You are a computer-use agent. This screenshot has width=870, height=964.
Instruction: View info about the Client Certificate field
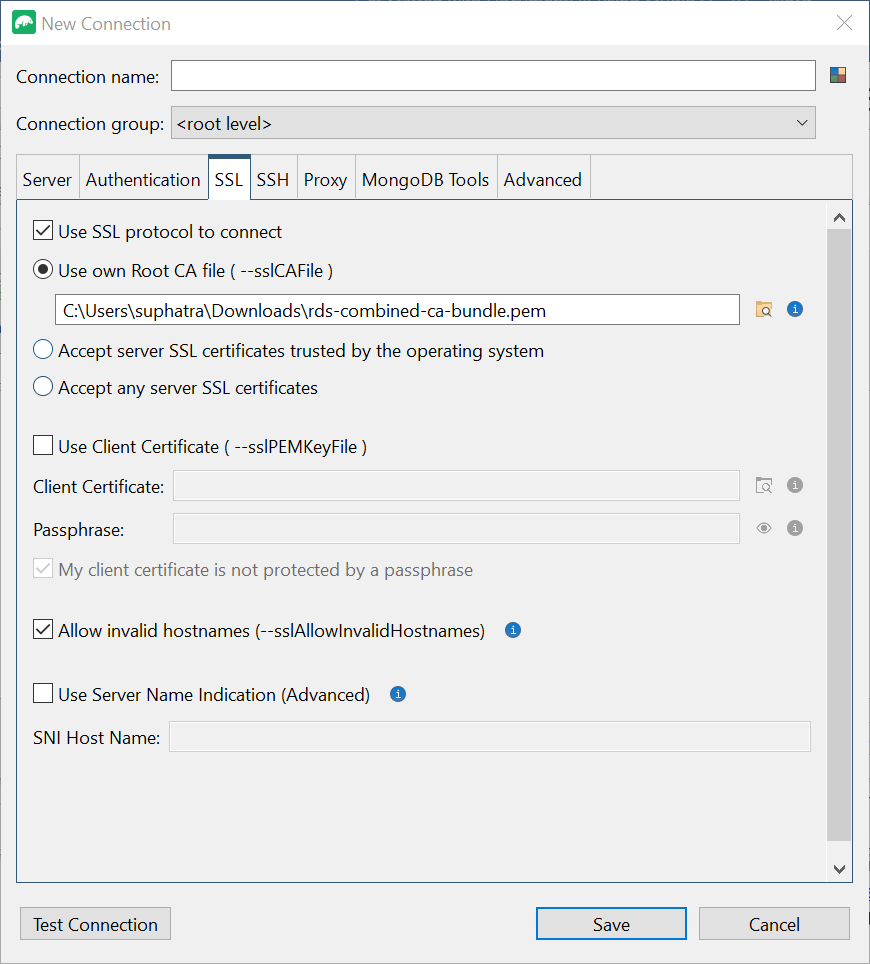[x=795, y=485]
